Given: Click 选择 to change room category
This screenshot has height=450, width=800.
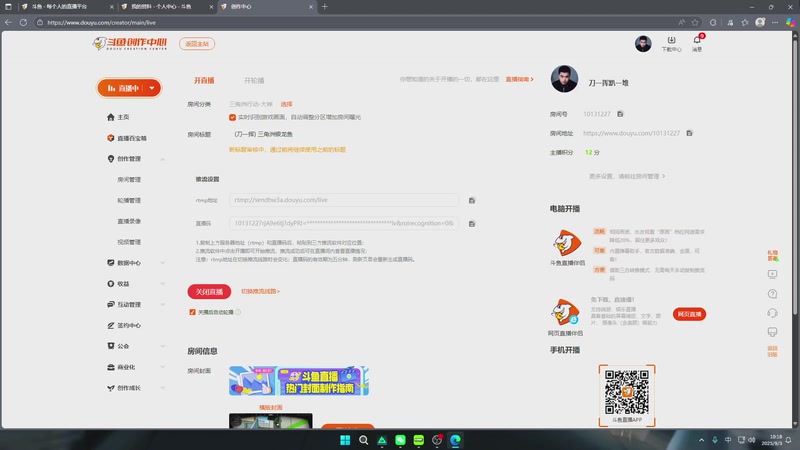Looking at the screenshot, I should [286, 104].
